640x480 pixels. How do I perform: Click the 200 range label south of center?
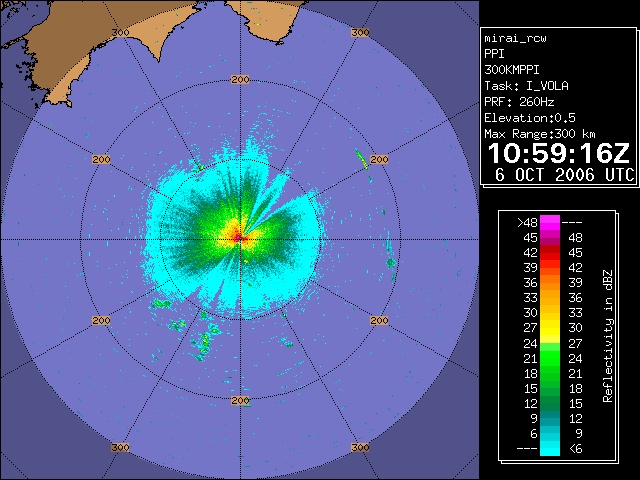240,401
